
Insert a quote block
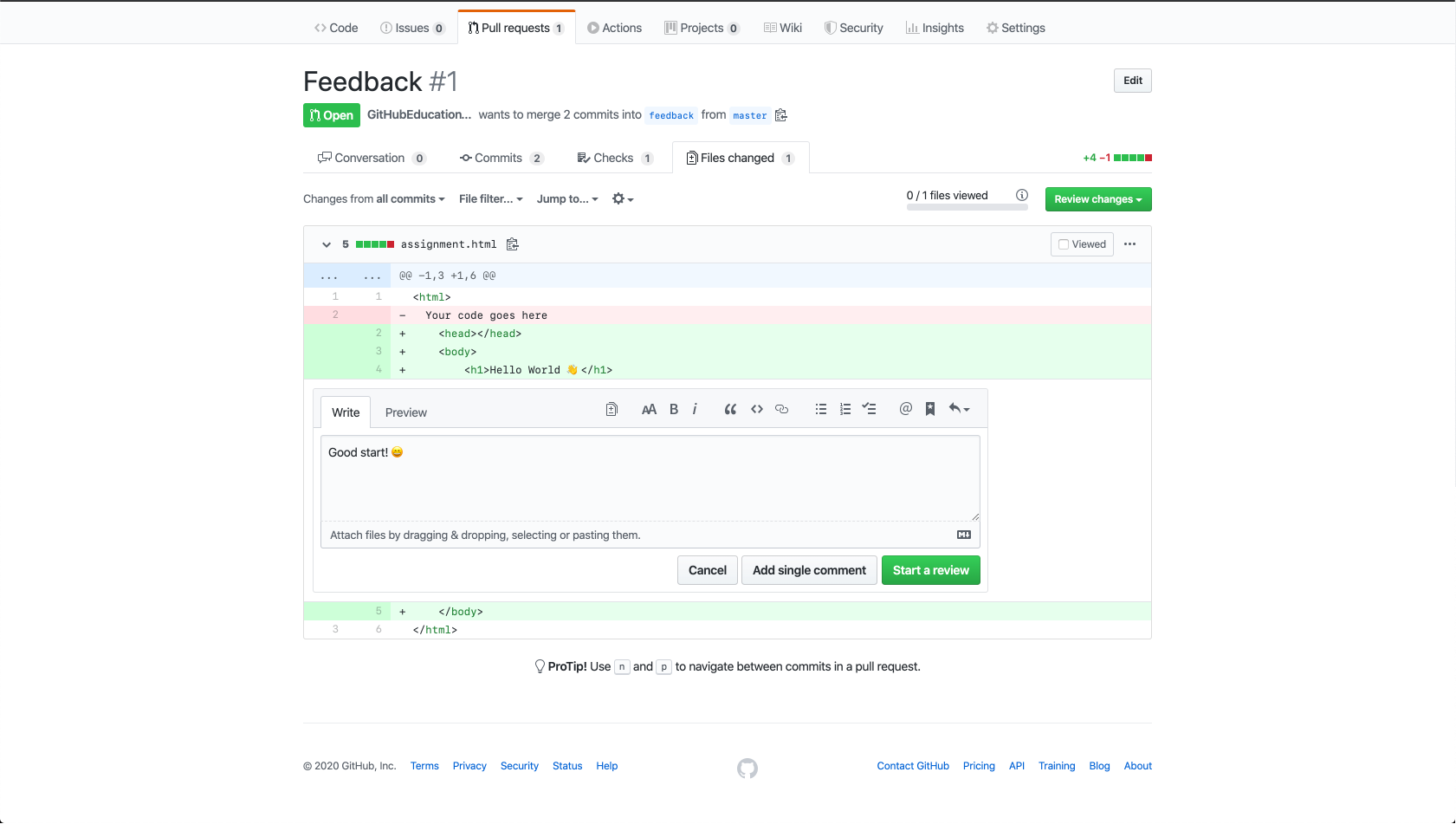click(730, 410)
